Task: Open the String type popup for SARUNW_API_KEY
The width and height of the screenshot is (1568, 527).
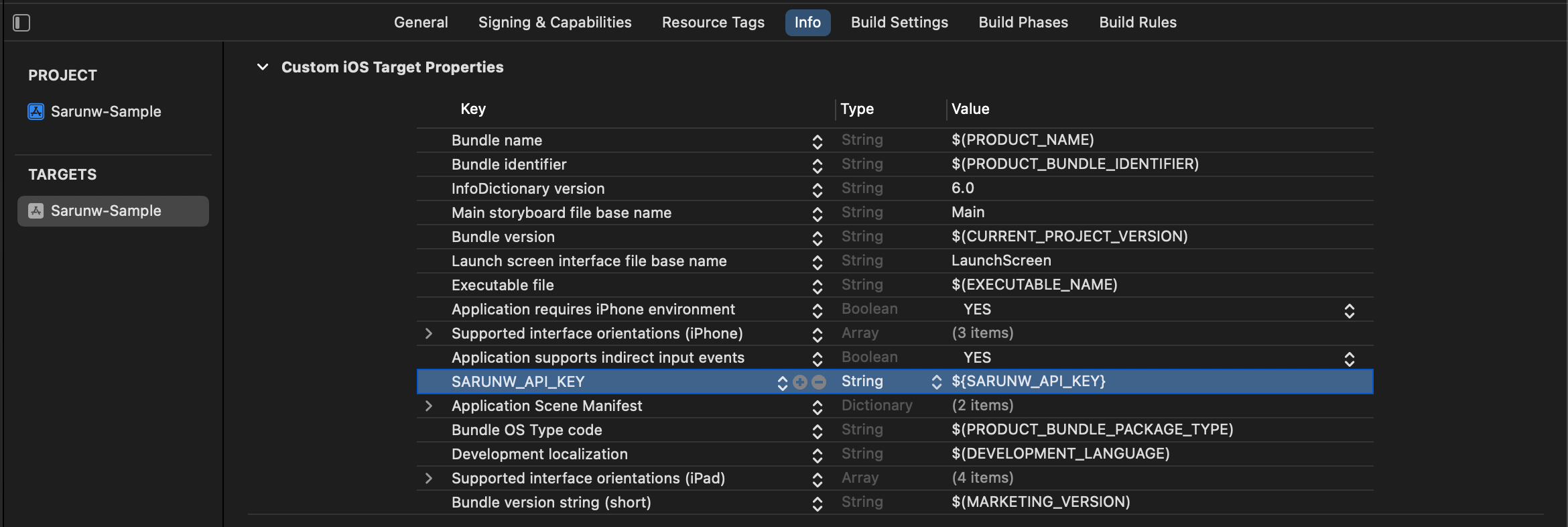Action: pos(936,382)
